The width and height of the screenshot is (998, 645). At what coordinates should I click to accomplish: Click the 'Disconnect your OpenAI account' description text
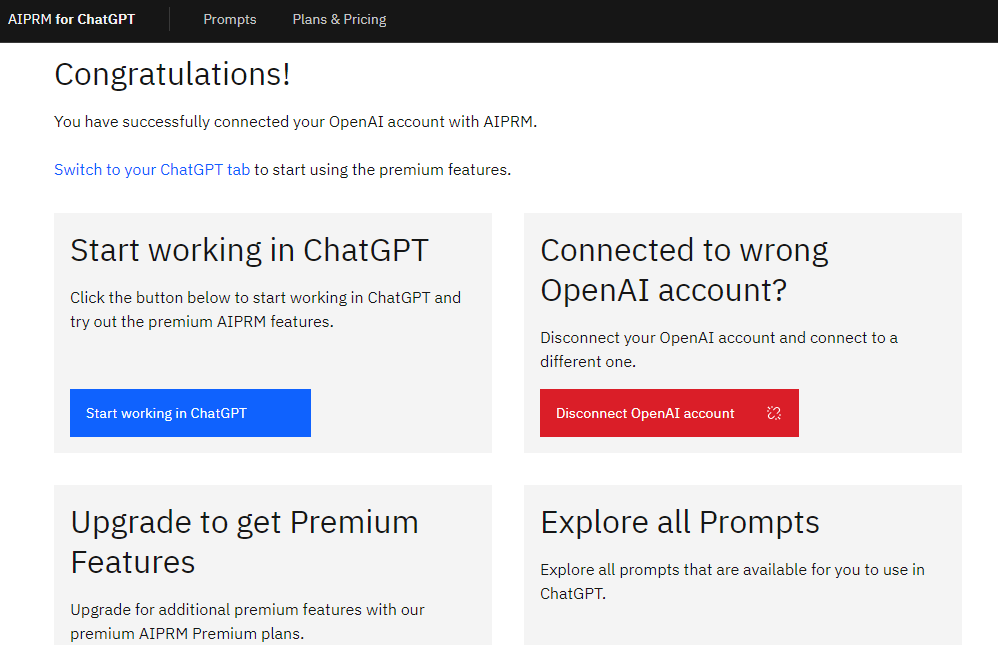[x=719, y=350]
